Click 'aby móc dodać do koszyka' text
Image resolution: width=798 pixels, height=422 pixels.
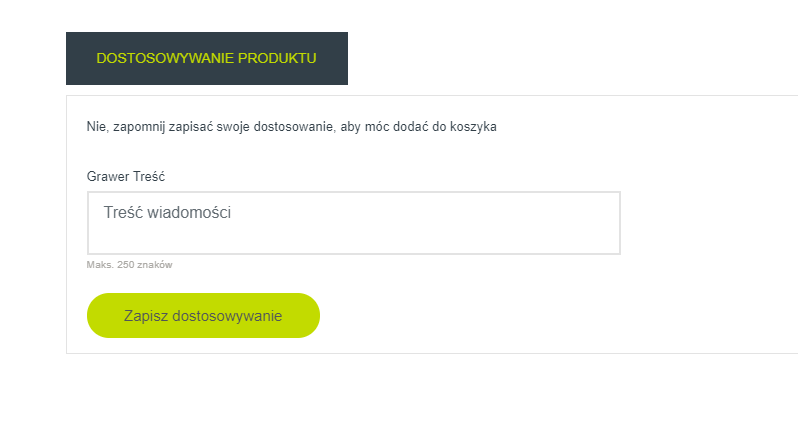pos(418,127)
